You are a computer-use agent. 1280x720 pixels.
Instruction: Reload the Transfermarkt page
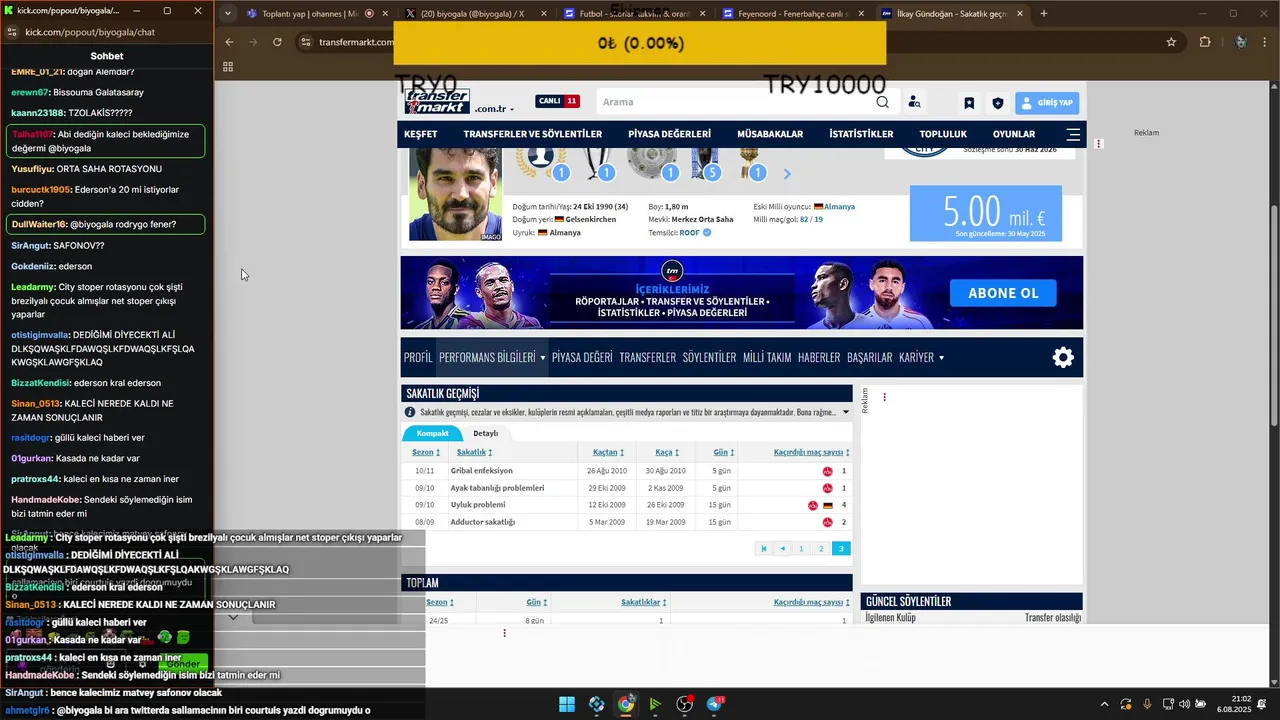[277, 42]
